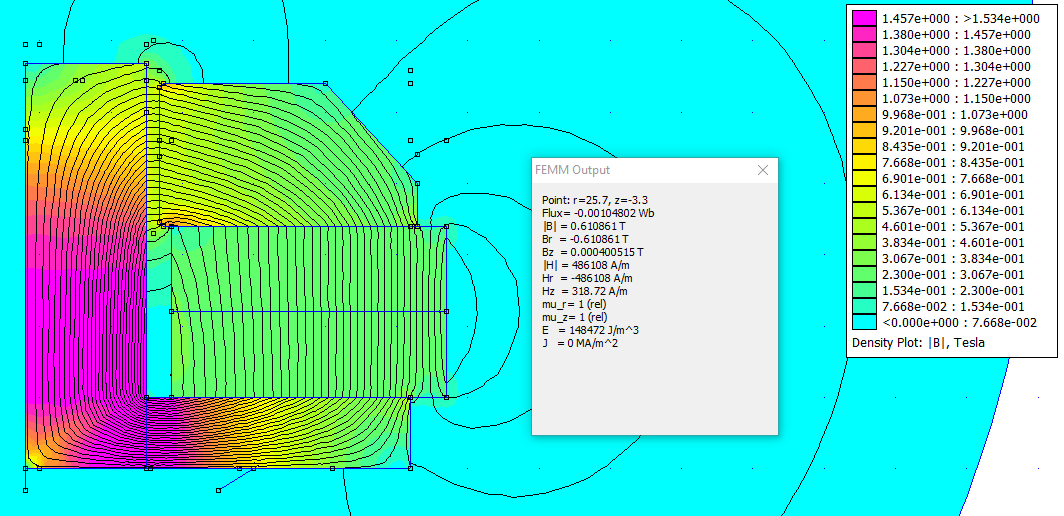Click the swatch for 1.304e+000 : 1.380e+000
Screen dimensions: 1064x516
click(864, 50)
